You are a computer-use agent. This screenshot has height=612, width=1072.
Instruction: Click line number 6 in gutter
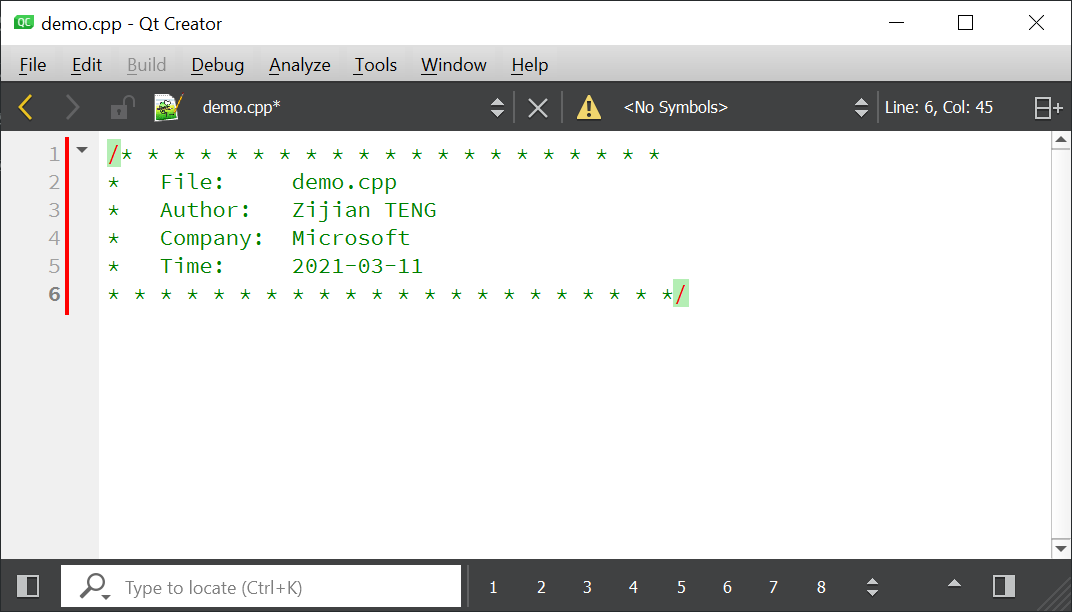click(54, 294)
